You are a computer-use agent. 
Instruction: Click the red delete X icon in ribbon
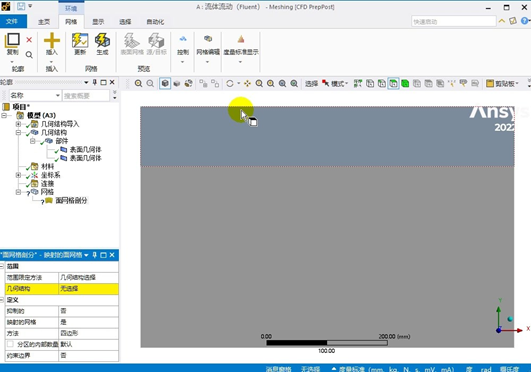[29, 40]
